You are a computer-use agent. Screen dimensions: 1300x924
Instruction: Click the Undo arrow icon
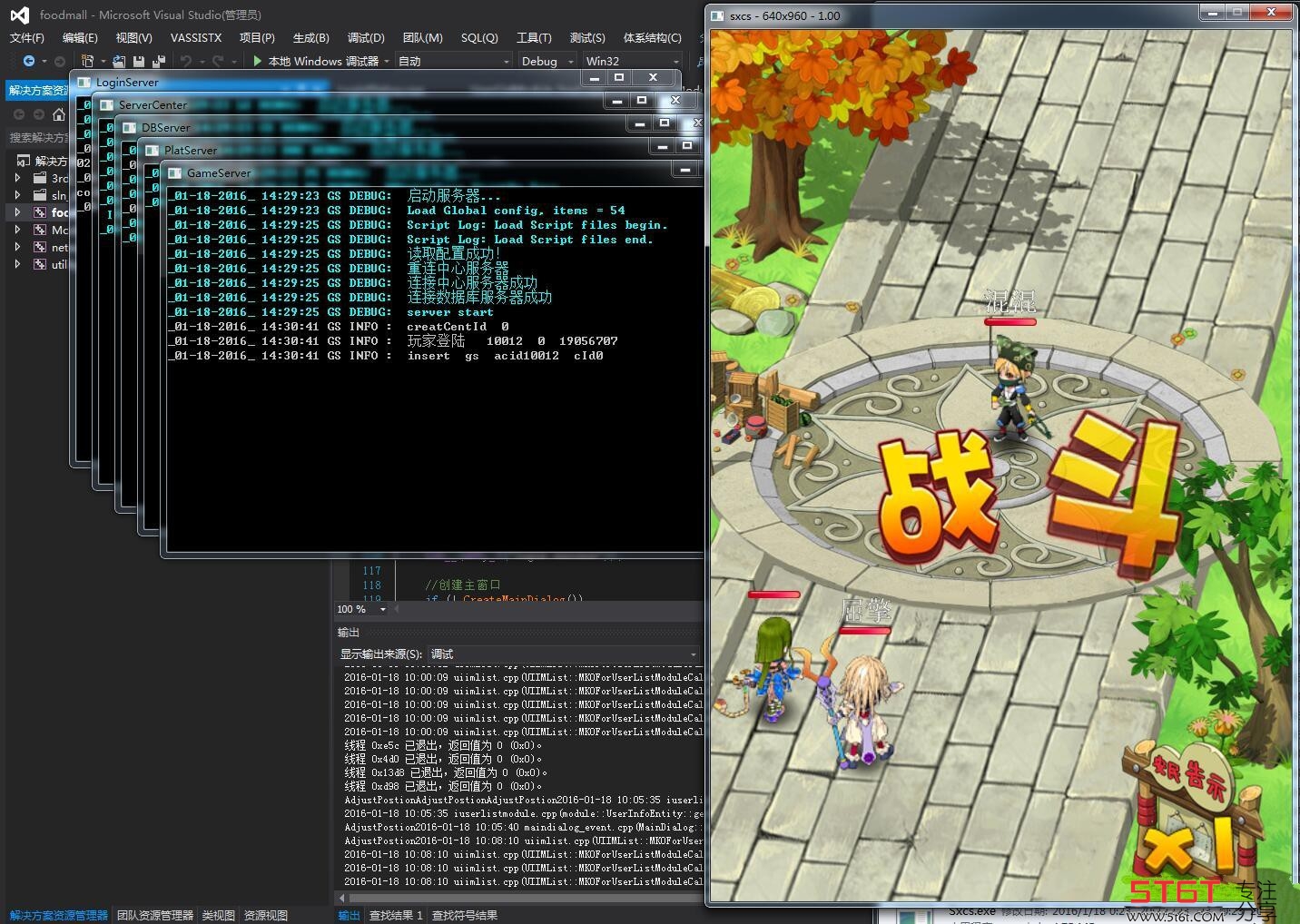click(186, 61)
